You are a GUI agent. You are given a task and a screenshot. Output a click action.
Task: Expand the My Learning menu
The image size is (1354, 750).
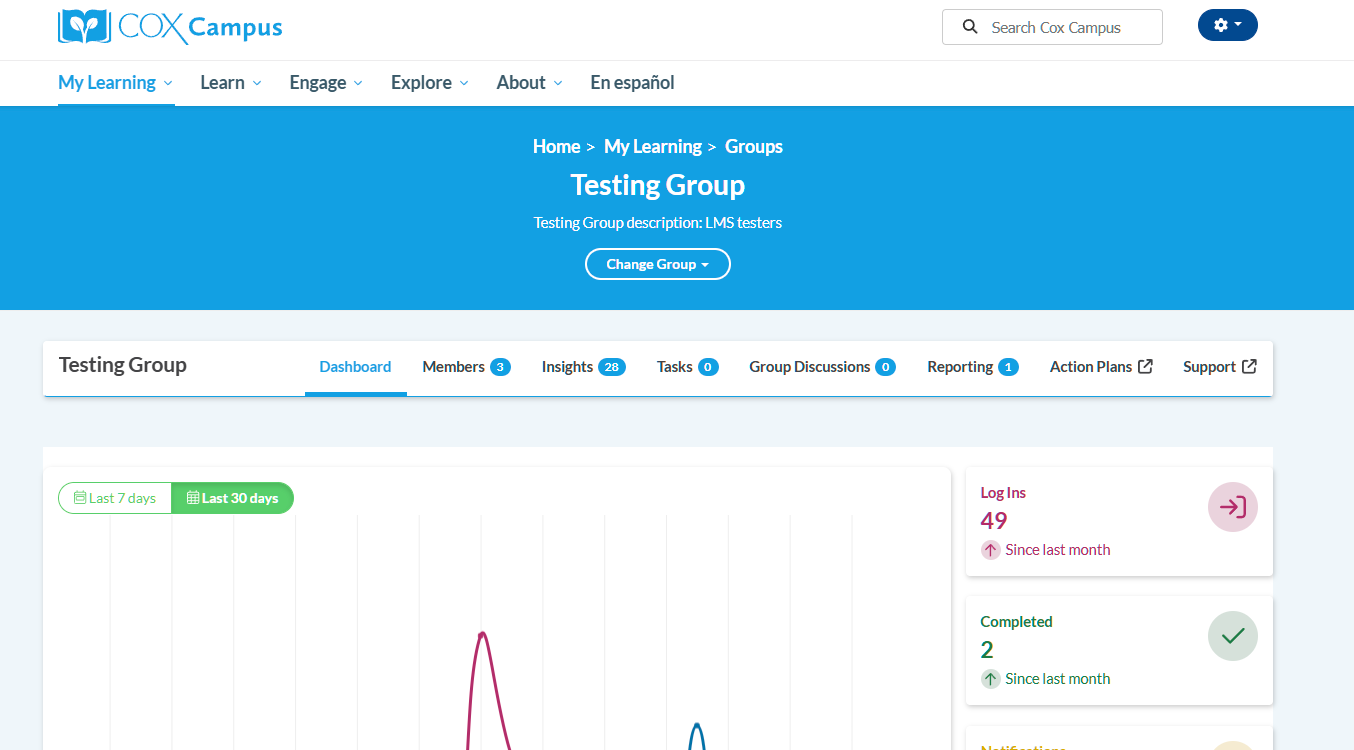[x=115, y=83]
